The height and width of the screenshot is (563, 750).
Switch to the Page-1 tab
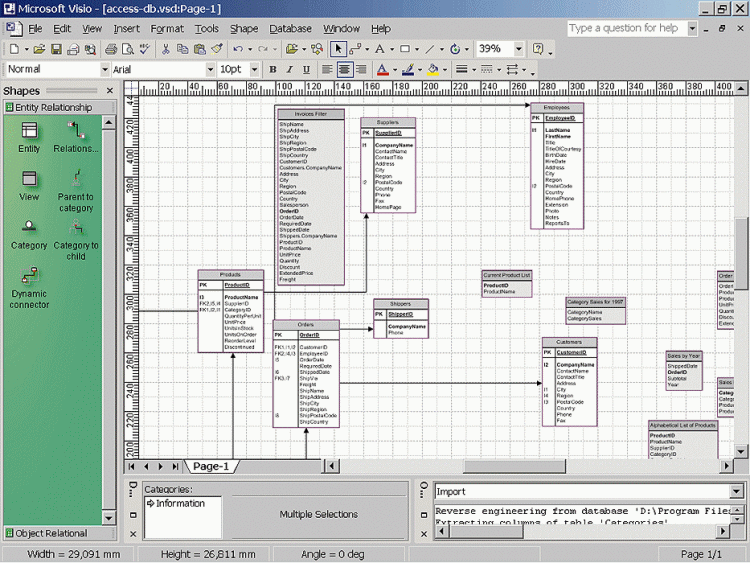click(211, 466)
